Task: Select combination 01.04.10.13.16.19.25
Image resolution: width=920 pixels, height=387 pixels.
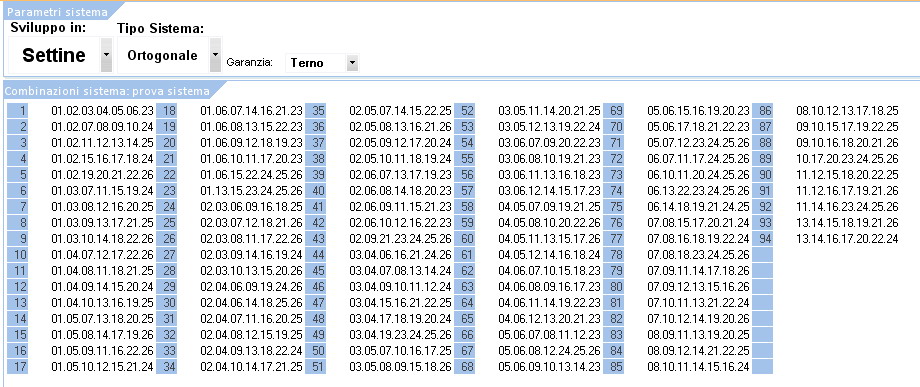Action: click(103, 303)
